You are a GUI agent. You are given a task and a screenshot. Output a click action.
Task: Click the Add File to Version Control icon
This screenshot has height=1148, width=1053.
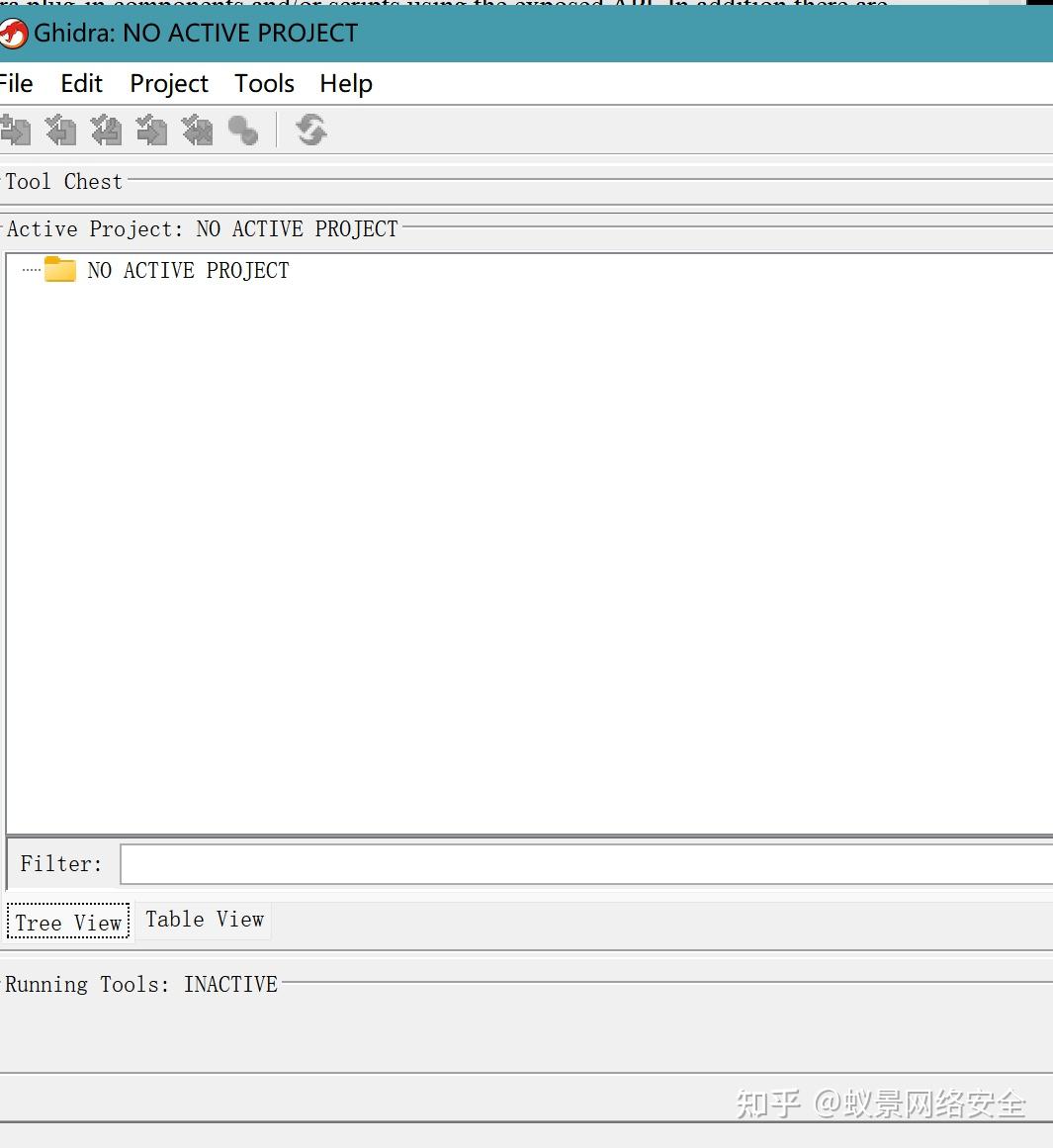[15, 131]
